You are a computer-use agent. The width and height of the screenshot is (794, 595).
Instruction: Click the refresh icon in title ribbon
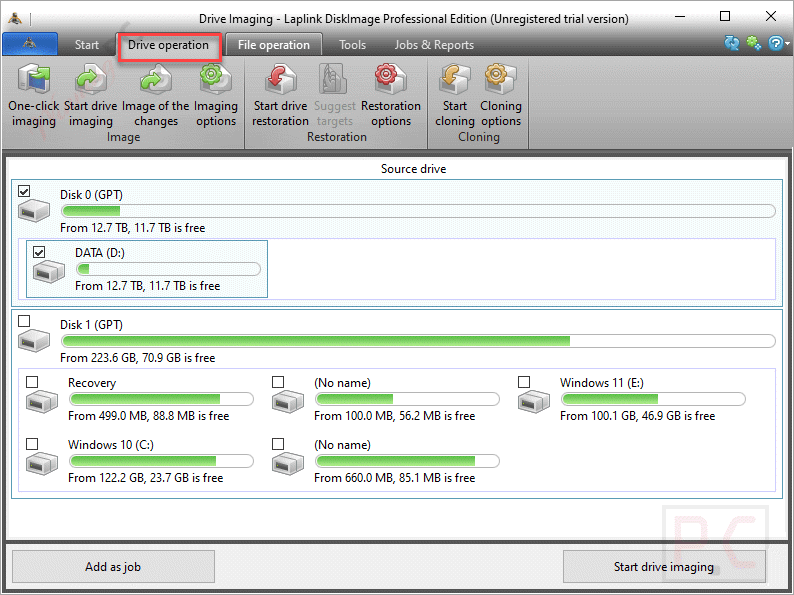coord(731,43)
